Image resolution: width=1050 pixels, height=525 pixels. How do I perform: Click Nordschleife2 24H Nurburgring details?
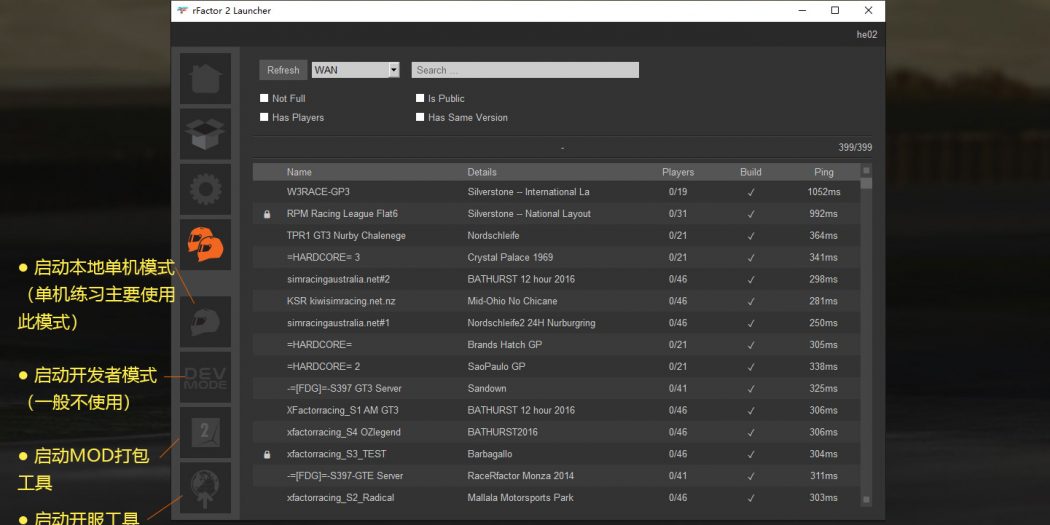point(532,323)
